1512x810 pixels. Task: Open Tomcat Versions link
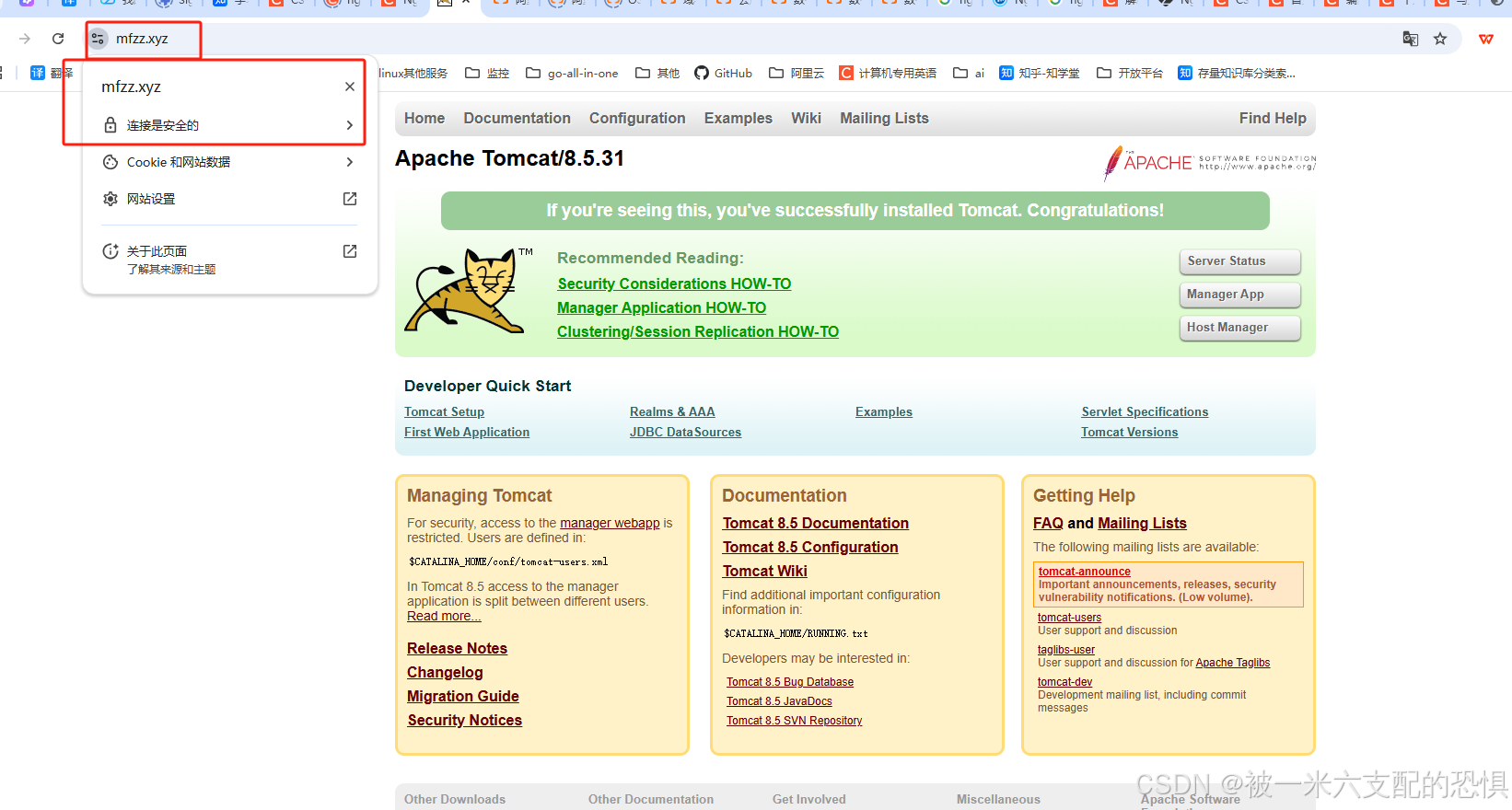(x=1129, y=433)
